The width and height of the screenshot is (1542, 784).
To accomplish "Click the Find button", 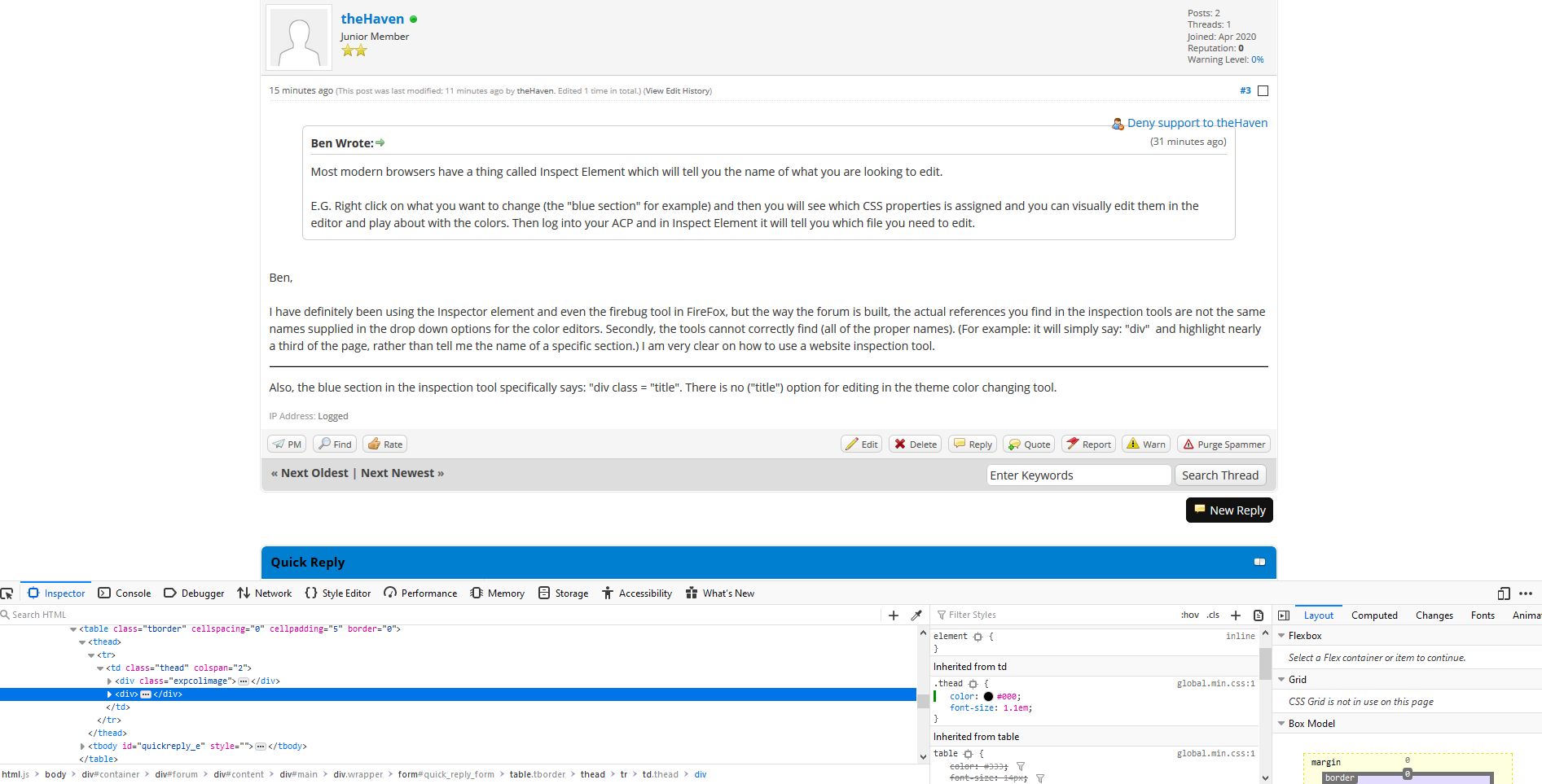I will click(334, 445).
